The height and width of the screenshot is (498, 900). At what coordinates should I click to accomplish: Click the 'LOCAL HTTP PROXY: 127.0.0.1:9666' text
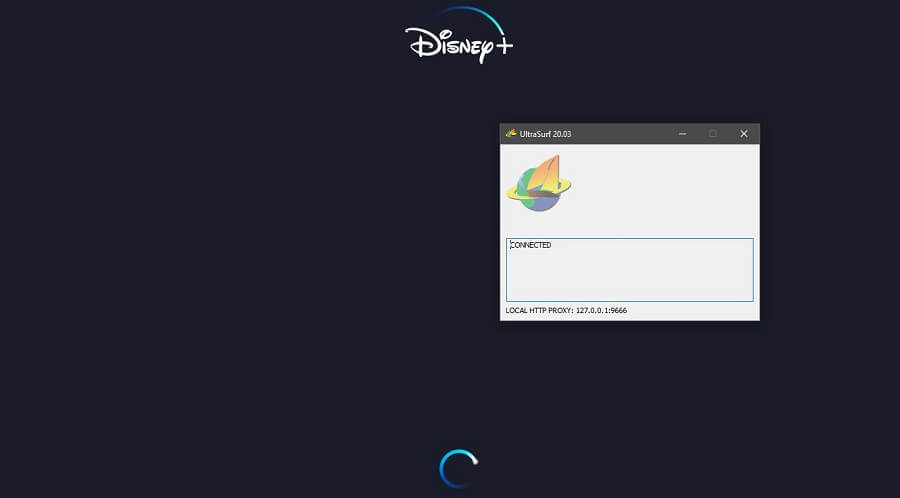coord(566,310)
